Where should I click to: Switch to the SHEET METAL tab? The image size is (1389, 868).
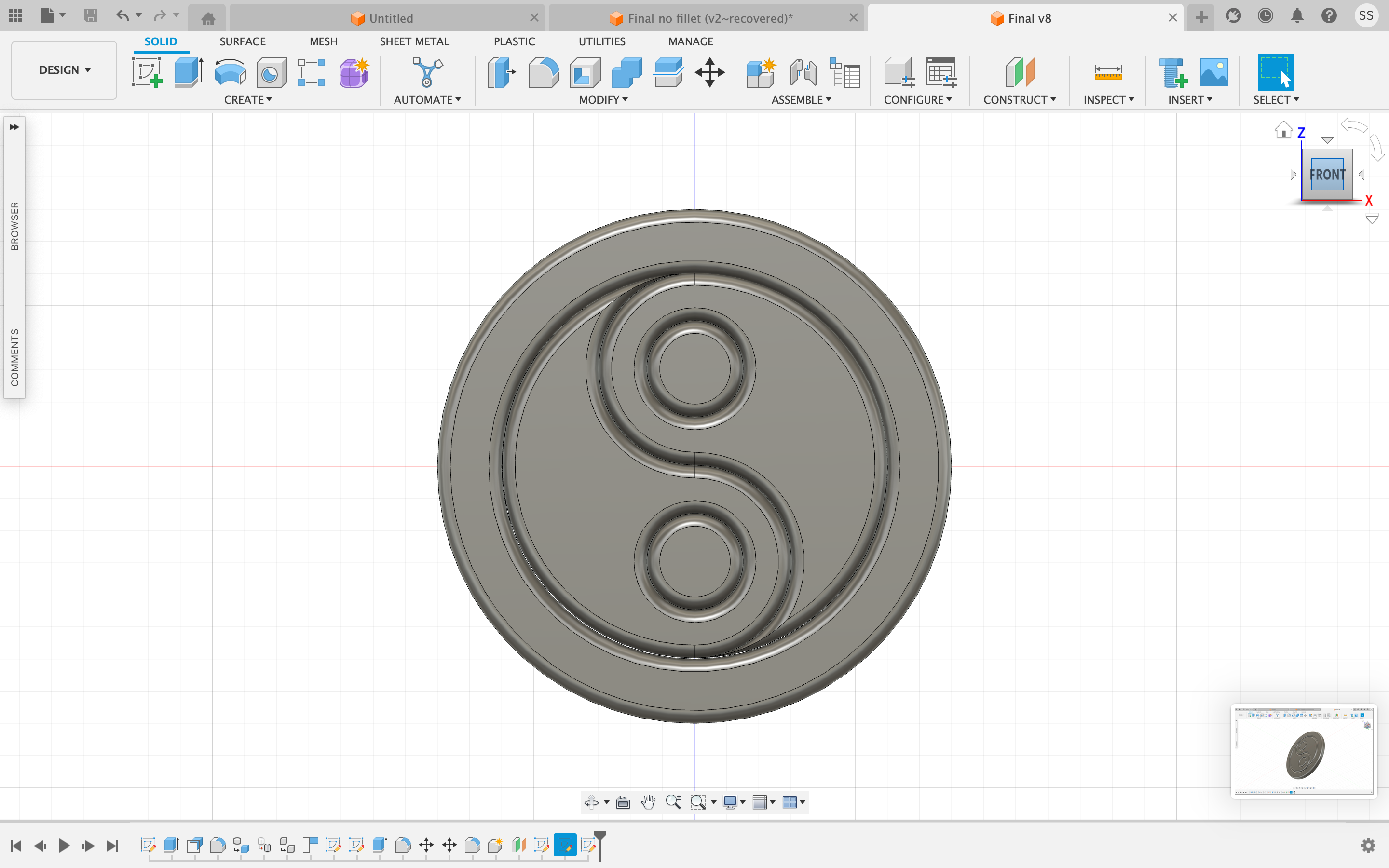414,41
